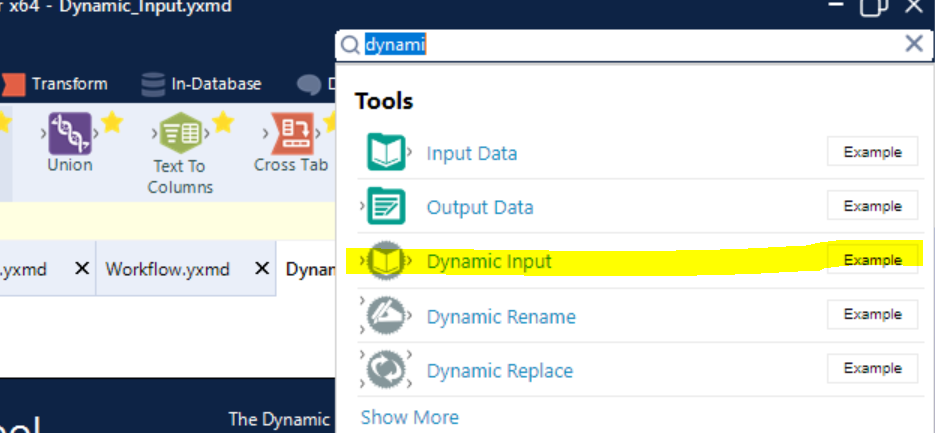Select the Dynamic Rename result
This screenshot has width=935, height=433.
(x=501, y=316)
